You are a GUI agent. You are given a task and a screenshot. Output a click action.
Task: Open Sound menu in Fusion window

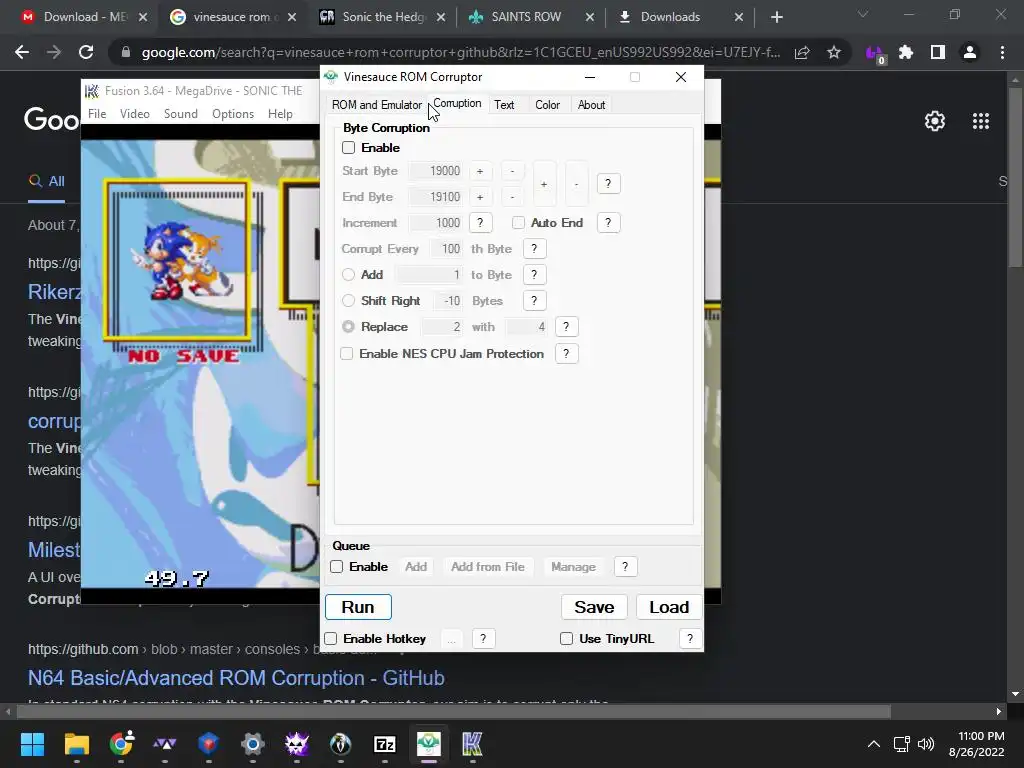click(x=180, y=114)
